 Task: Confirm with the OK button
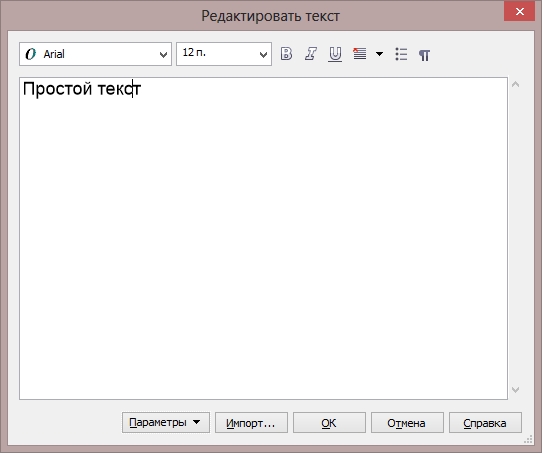click(329, 422)
